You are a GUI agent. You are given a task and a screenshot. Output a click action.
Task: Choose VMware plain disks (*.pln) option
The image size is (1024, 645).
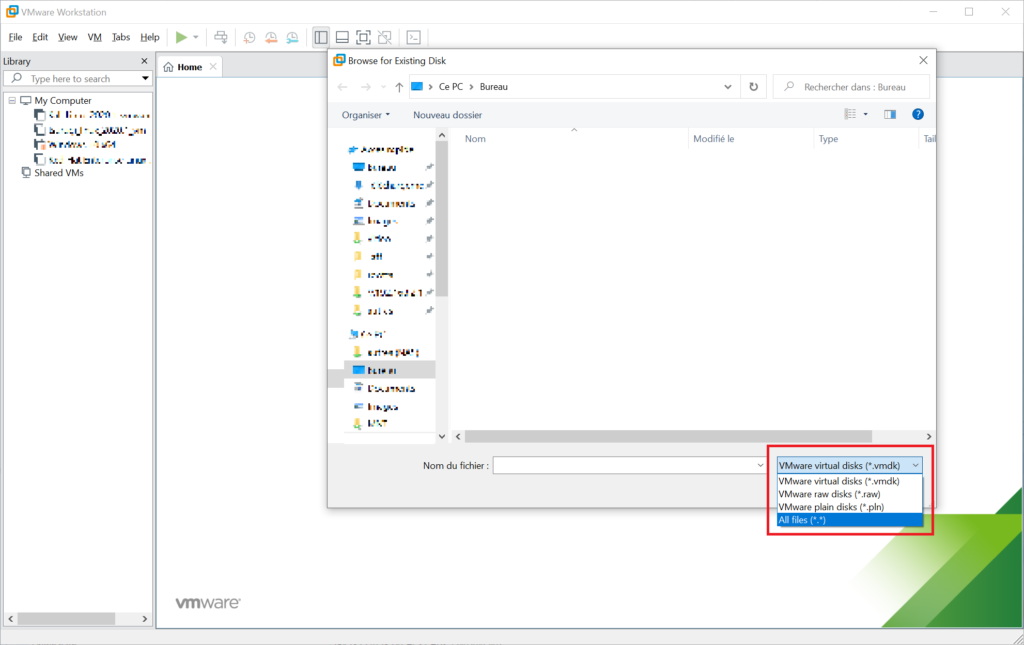coord(850,507)
